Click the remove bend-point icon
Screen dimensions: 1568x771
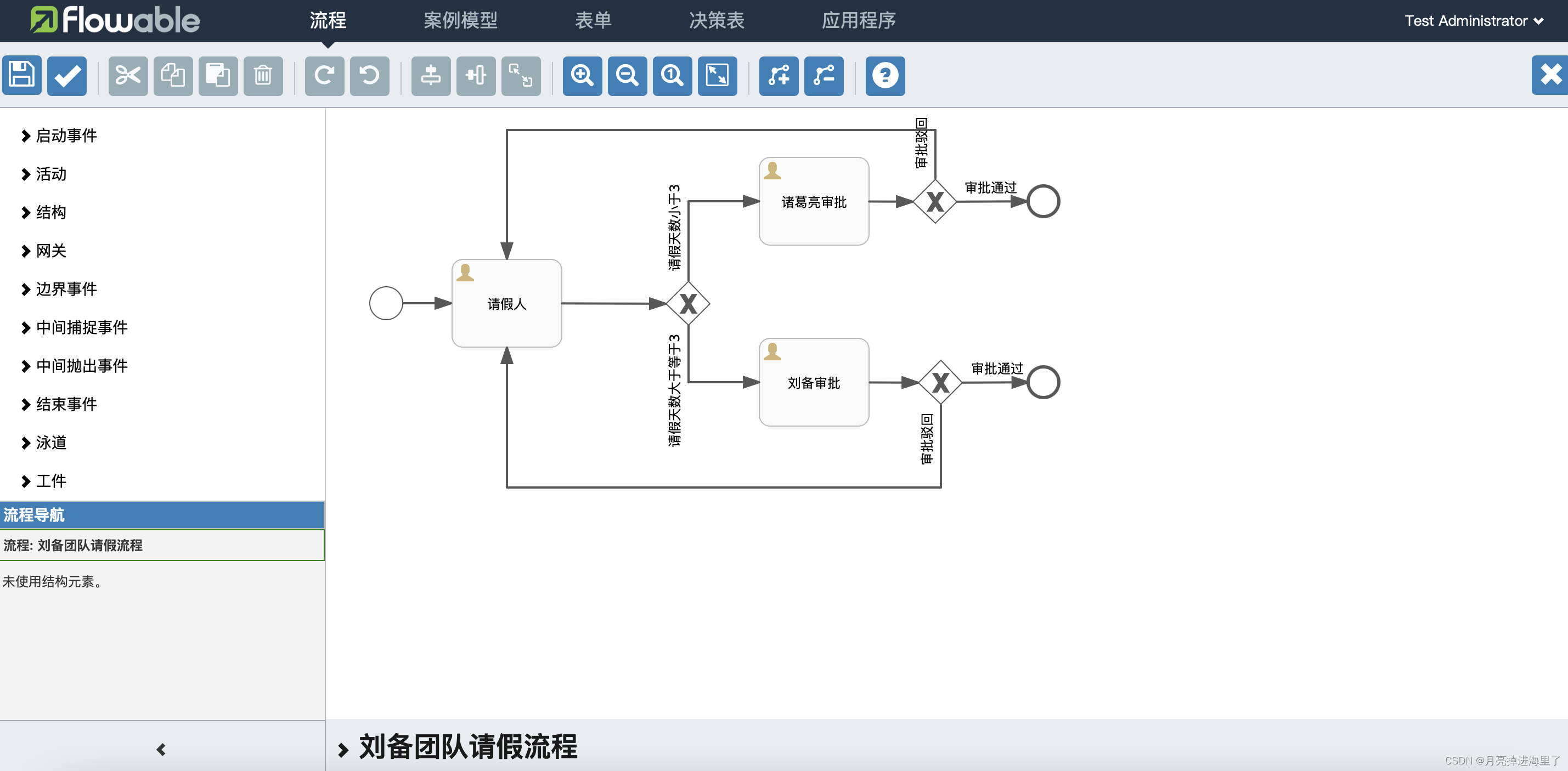[824, 76]
